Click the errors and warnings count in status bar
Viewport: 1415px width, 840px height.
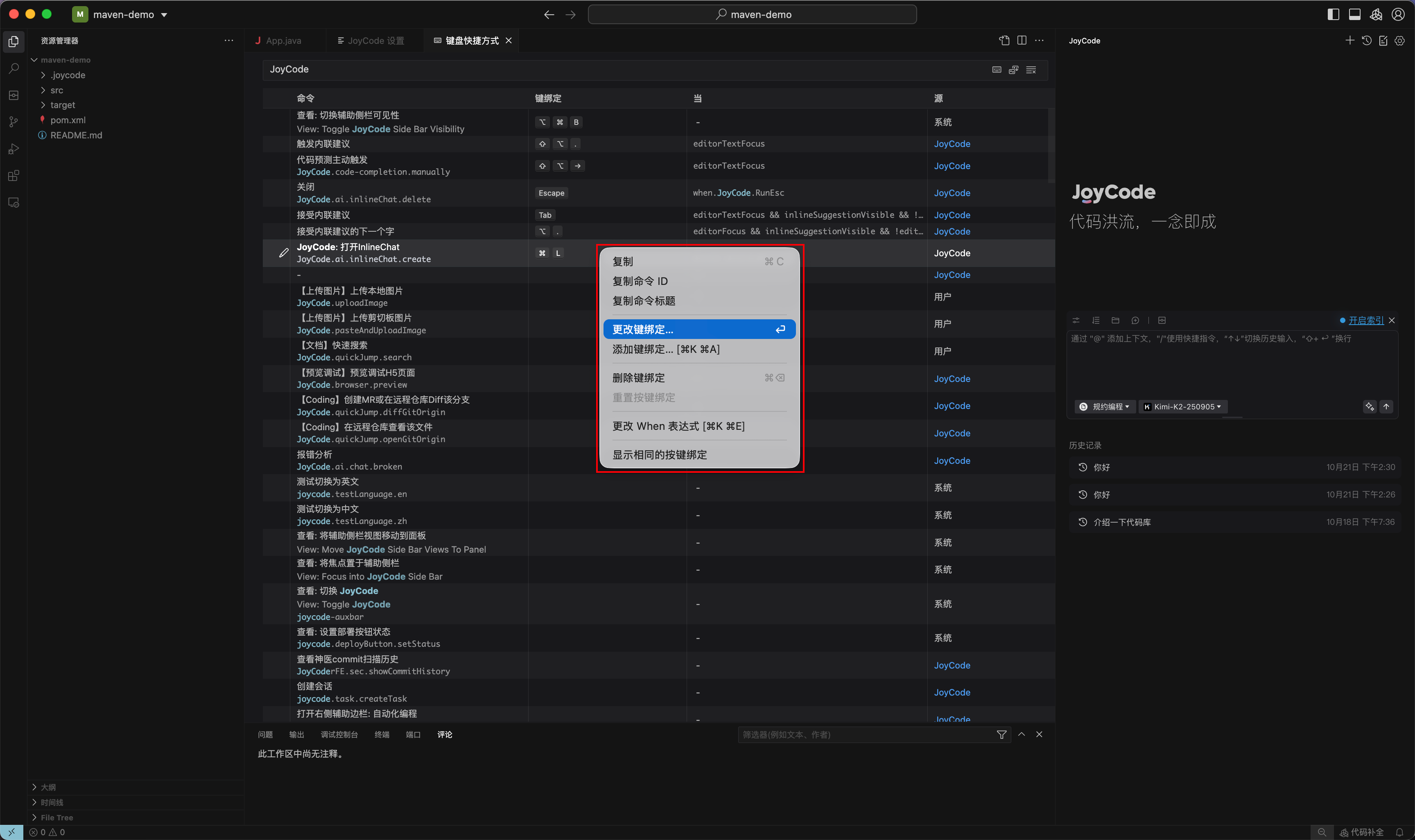(x=47, y=832)
